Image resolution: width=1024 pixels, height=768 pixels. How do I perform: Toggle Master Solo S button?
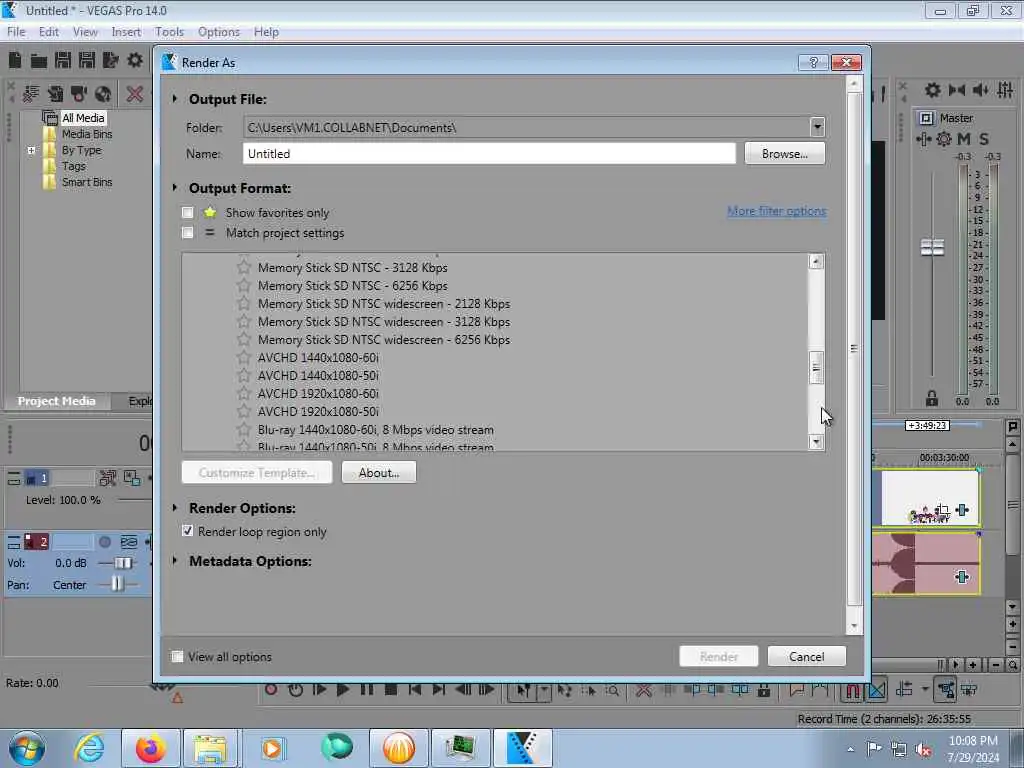[x=984, y=138]
